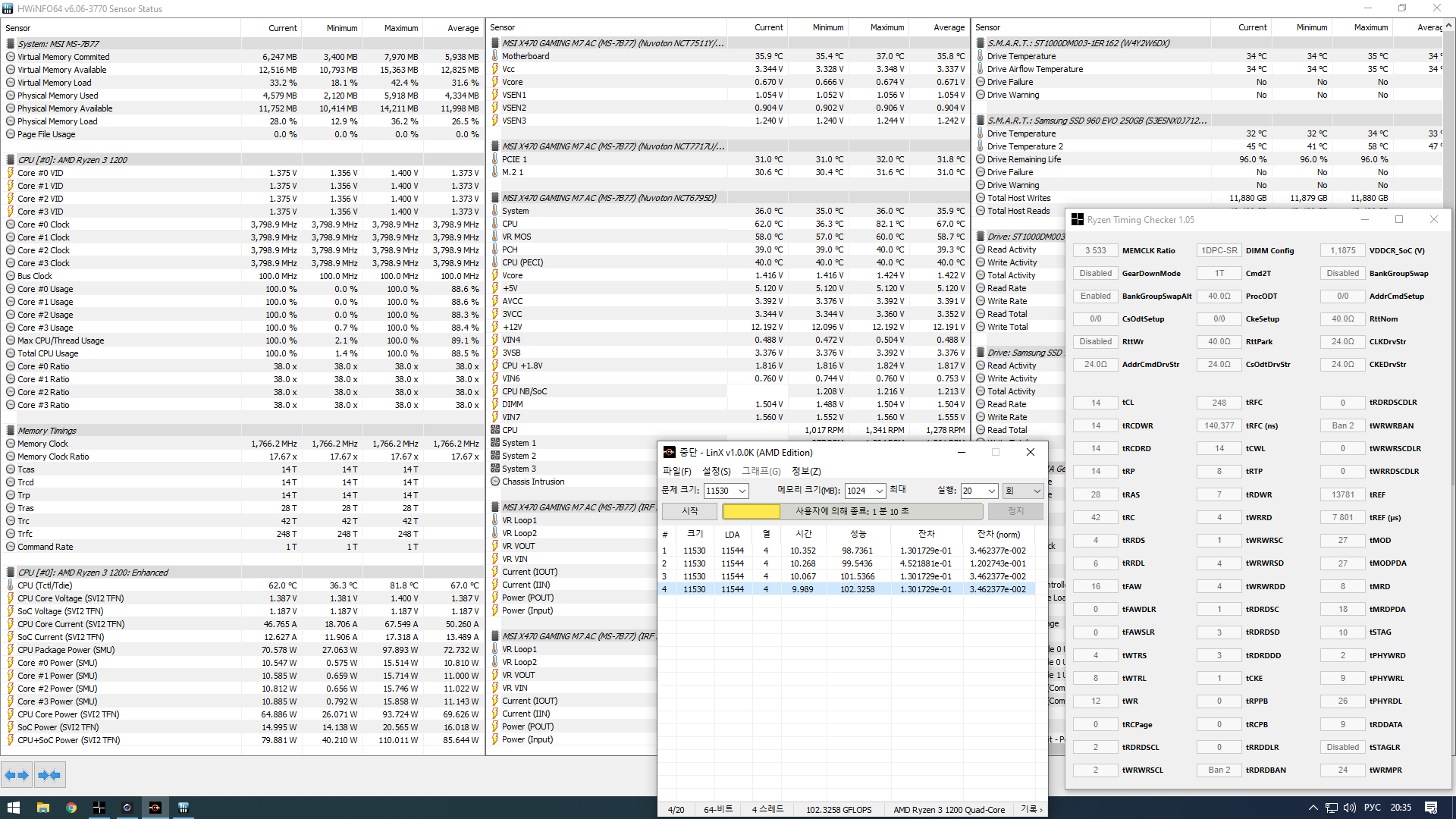The image size is (1456, 819).
Task: Open the 파일(F) menu in LinX
Action: [676, 472]
